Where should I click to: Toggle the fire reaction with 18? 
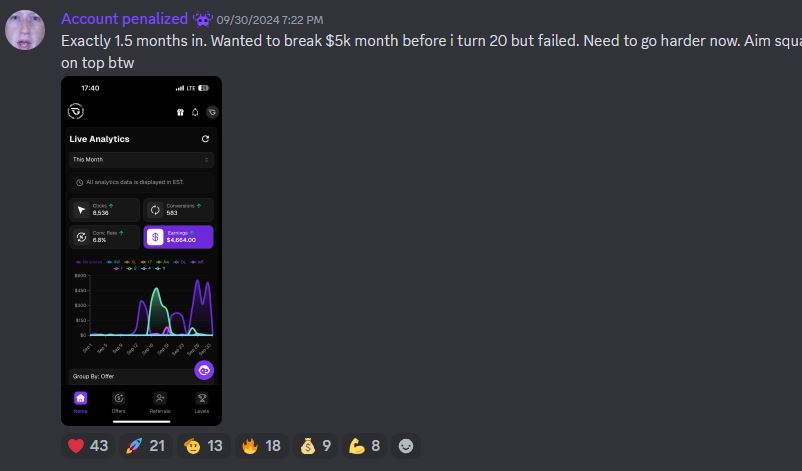pyautogui.click(x=261, y=446)
